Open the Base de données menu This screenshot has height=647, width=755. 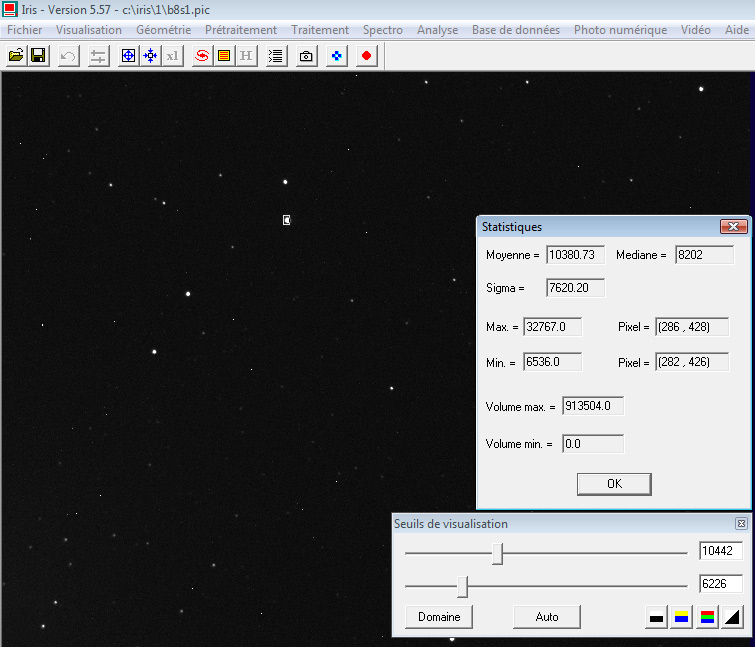tap(516, 30)
